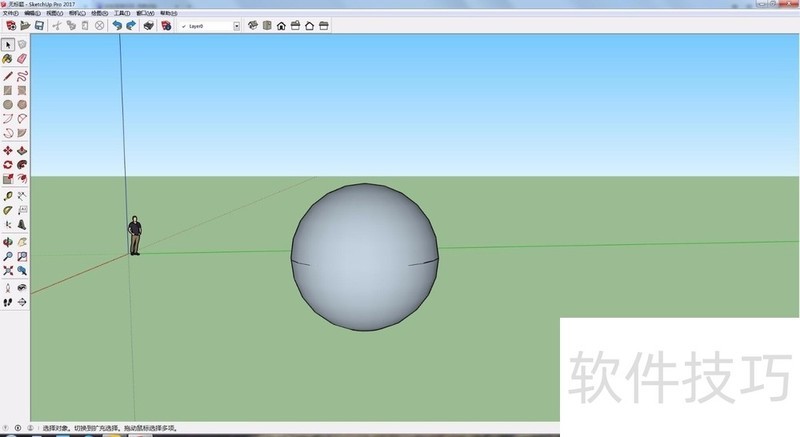
Task: Select the Freehand squiggle tool
Action: coord(22,76)
